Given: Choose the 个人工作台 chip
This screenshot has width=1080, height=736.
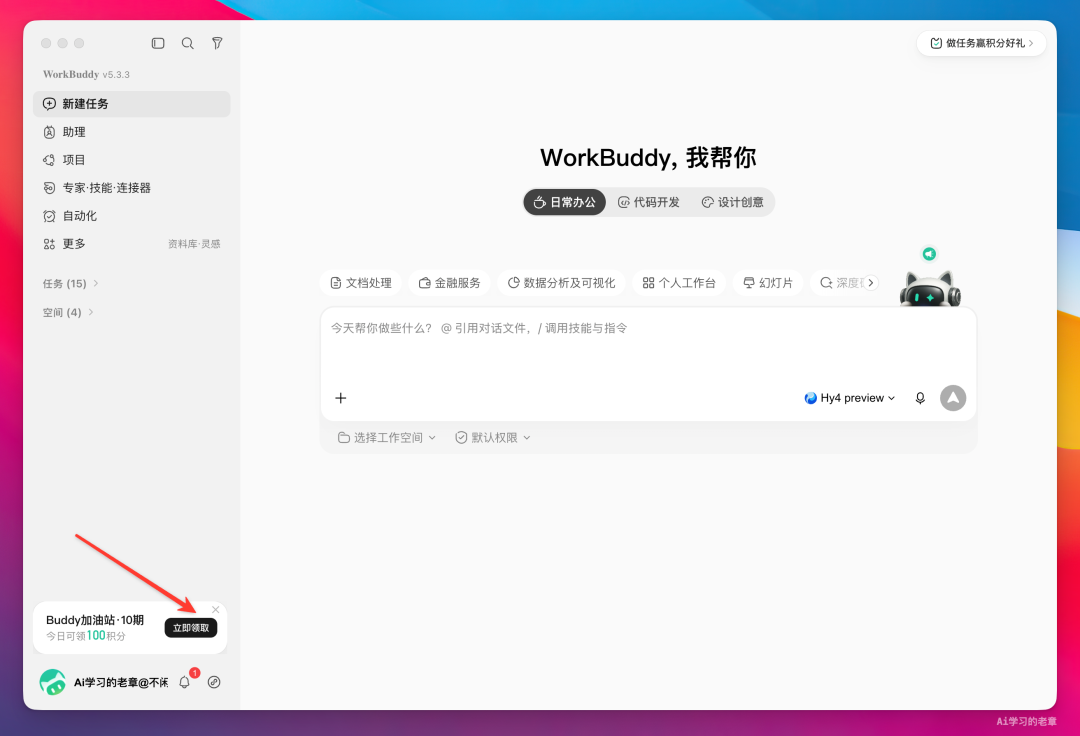Looking at the screenshot, I should [x=679, y=283].
